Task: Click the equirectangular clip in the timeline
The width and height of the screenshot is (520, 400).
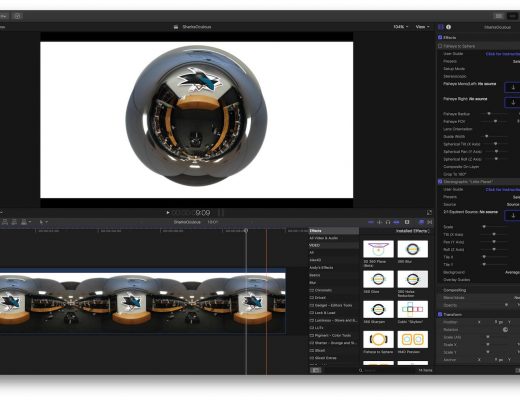Action: point(143,300)
